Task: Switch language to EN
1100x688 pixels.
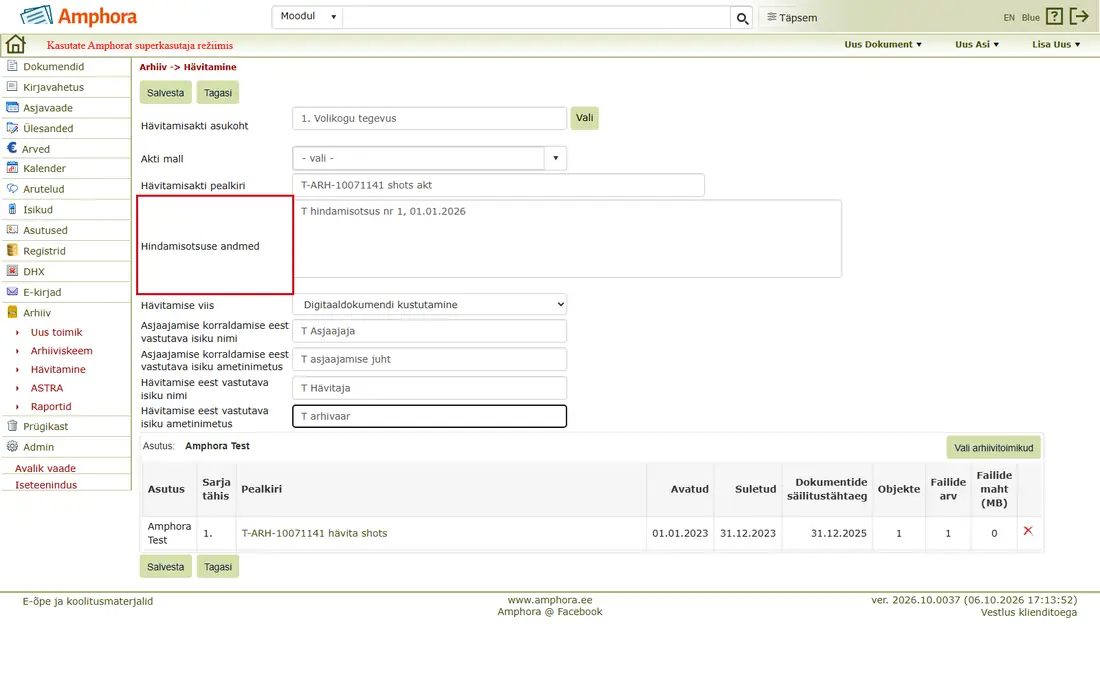Action: (1009, 18)
